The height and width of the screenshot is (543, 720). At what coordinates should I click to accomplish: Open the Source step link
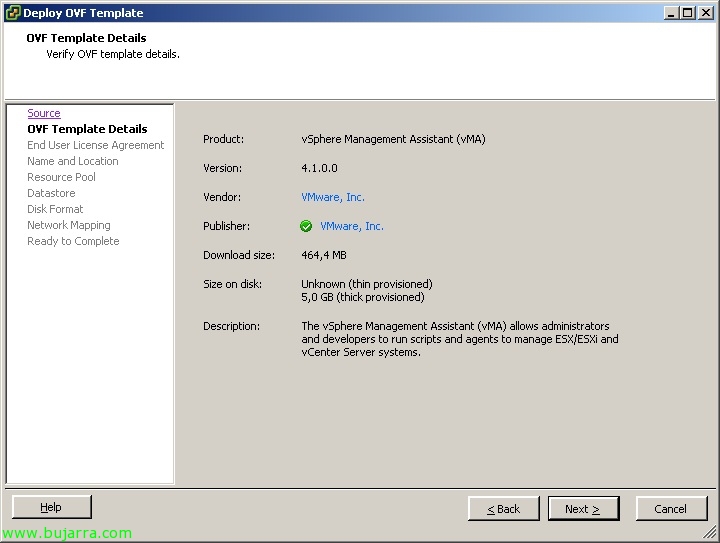pyautogui.click(x=44, y=113)
